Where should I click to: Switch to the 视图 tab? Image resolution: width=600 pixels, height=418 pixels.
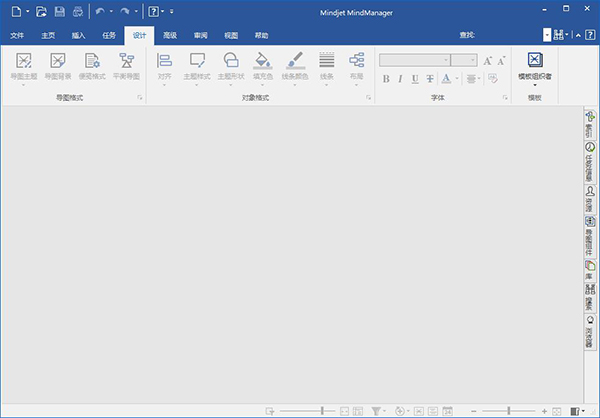point(231,36)
